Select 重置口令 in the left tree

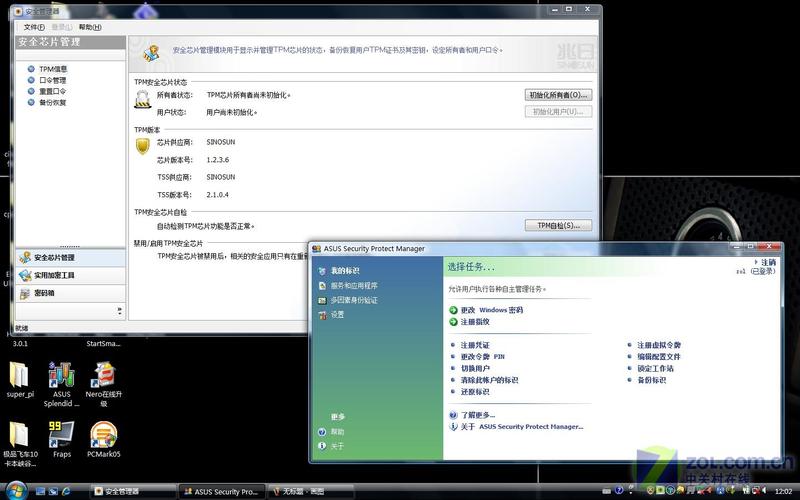53,91
